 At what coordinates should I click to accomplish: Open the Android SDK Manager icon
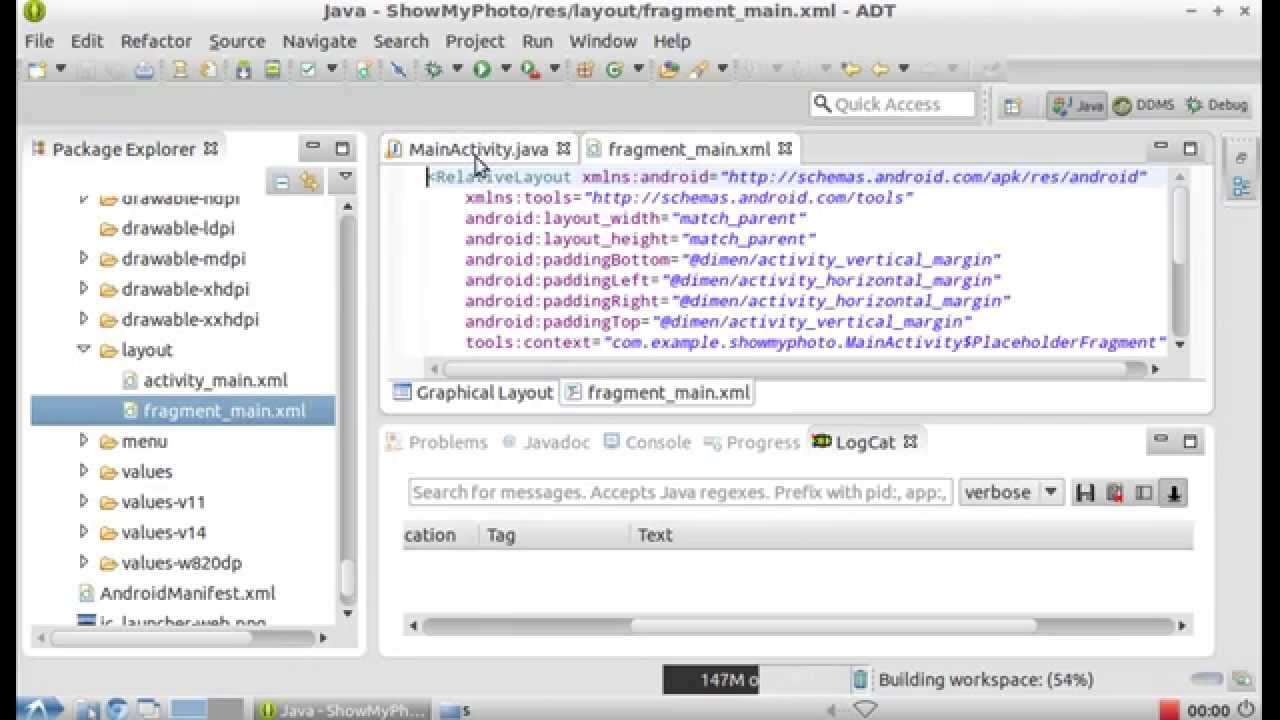243,69
